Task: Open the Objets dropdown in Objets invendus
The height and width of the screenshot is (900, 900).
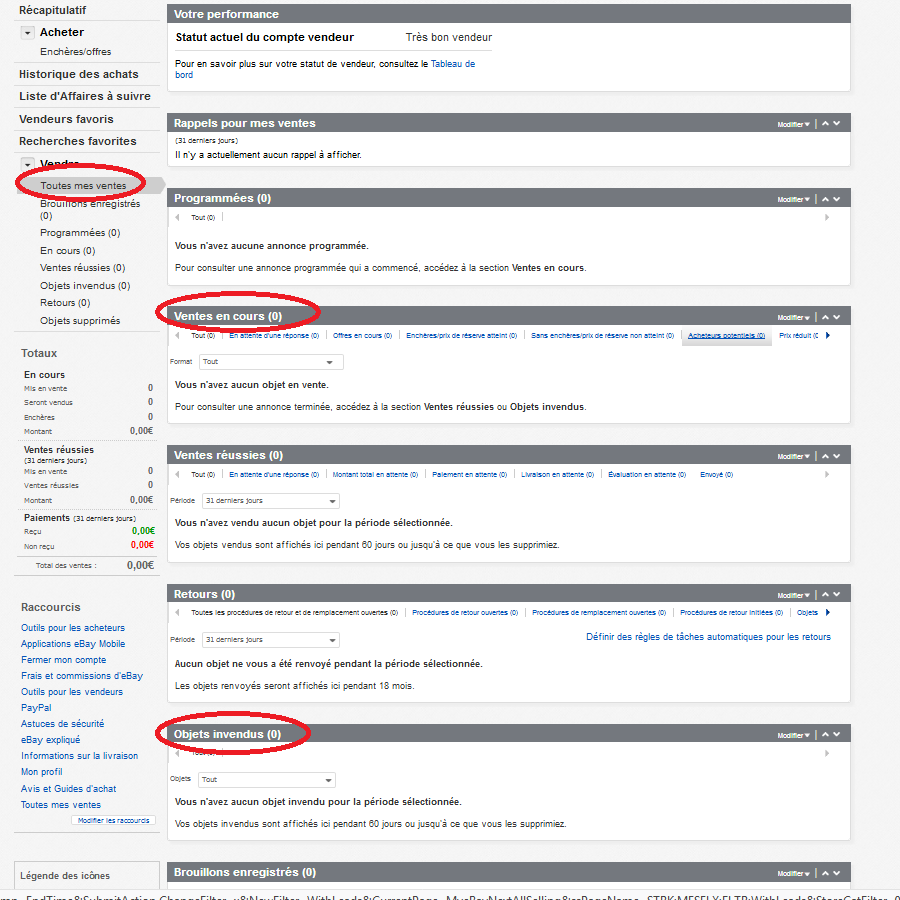Action: coord(267,780)
